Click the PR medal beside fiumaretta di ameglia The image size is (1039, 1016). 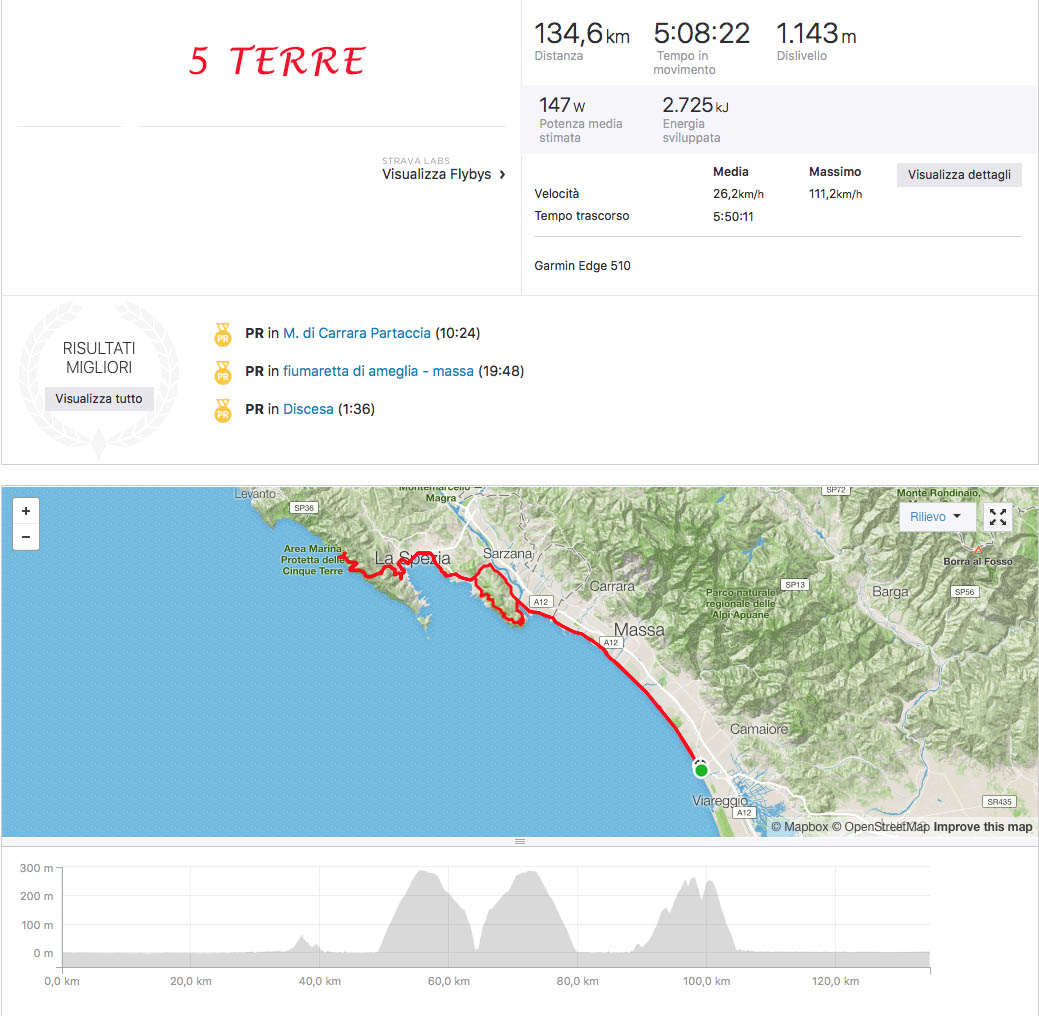(223, 372)
